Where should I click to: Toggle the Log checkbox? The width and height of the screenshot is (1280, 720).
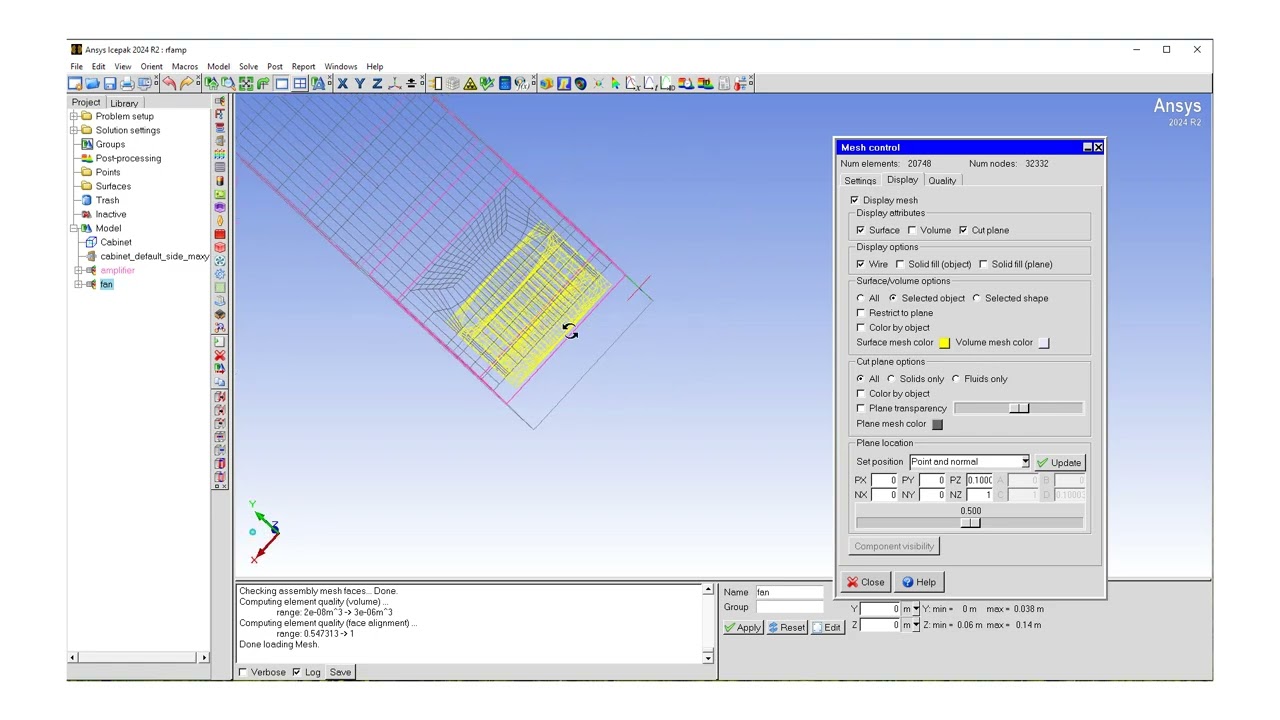pos(296,672)
